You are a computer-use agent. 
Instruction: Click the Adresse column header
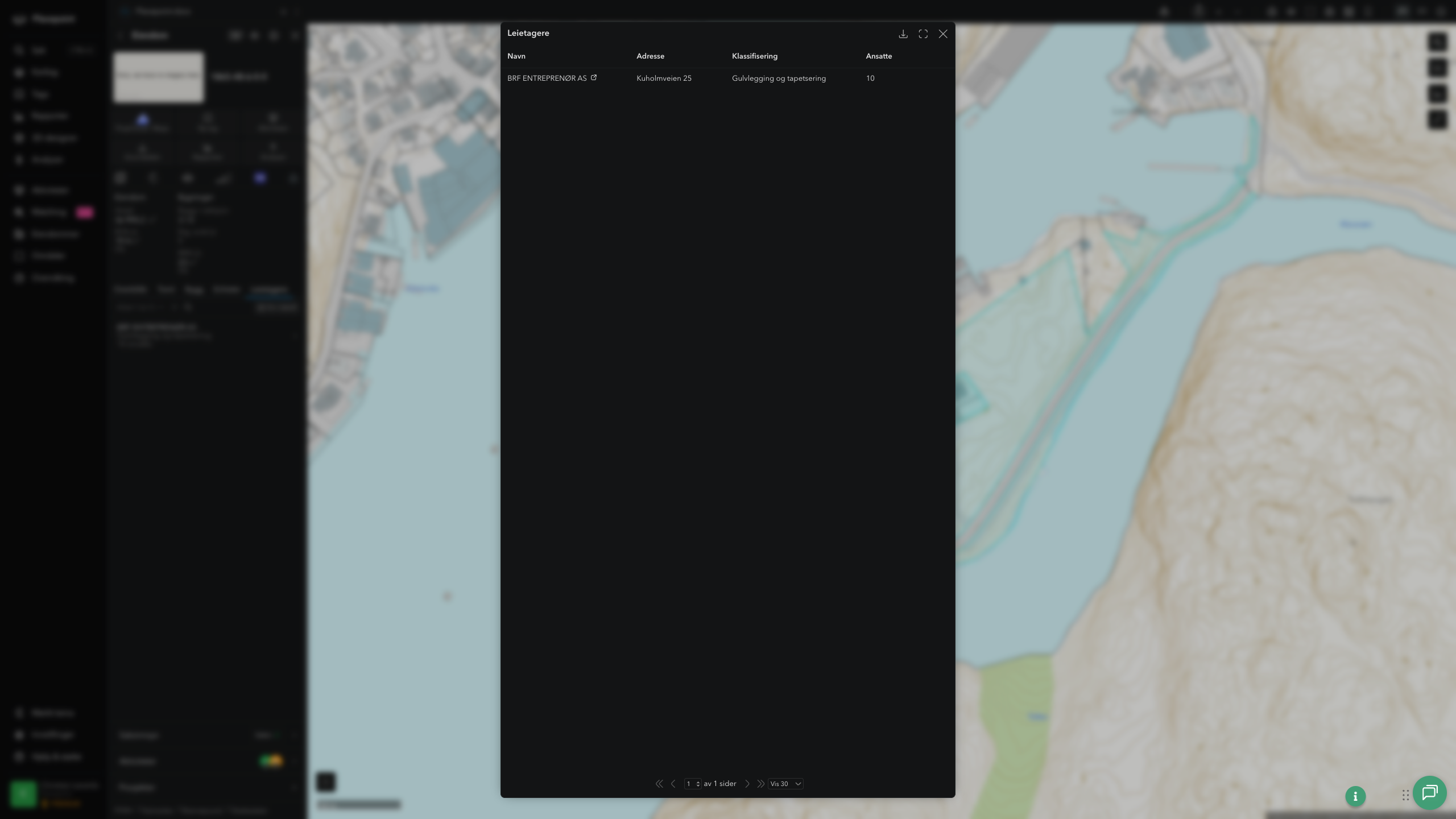click(651, 56)
